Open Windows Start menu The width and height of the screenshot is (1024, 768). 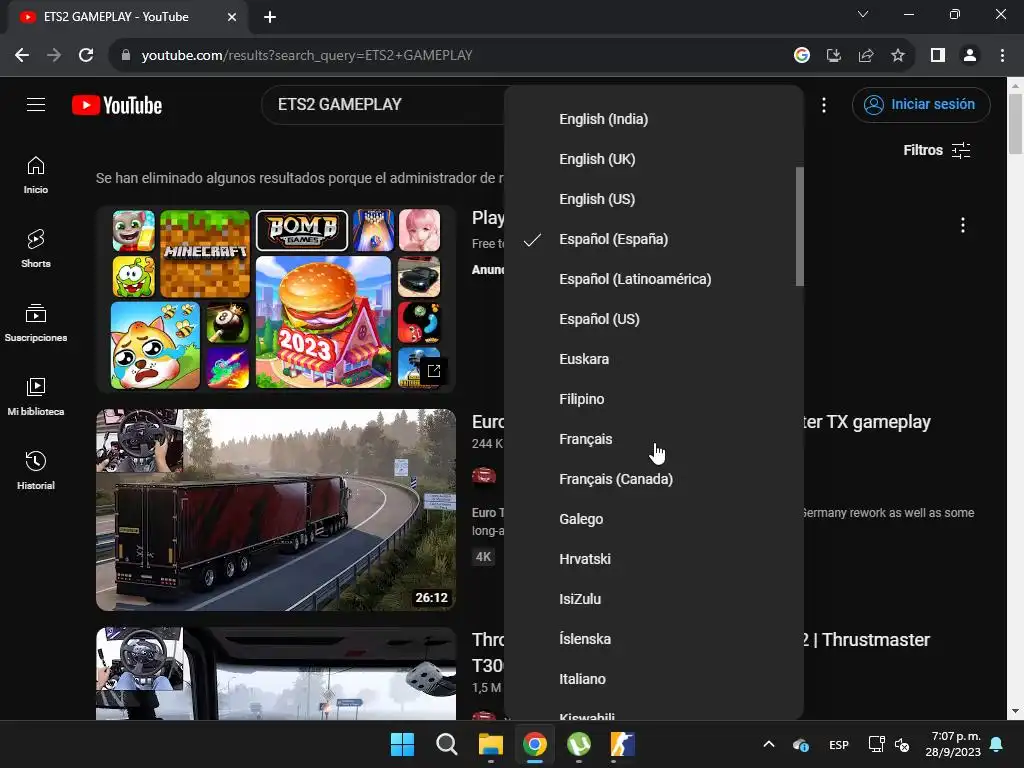[x=402, y=744]
